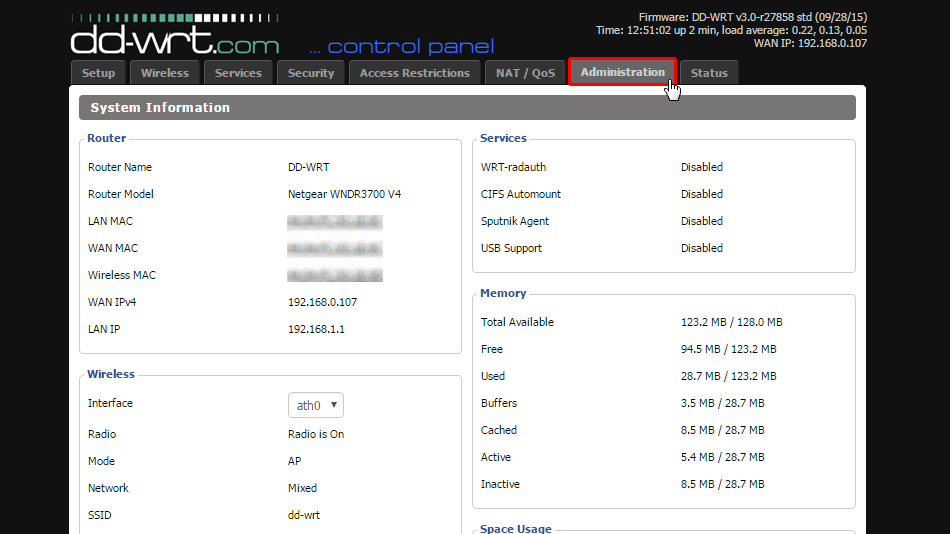Screen dimensions: 950x534
Task: Click the Administration tab
Action: (622, 72)
